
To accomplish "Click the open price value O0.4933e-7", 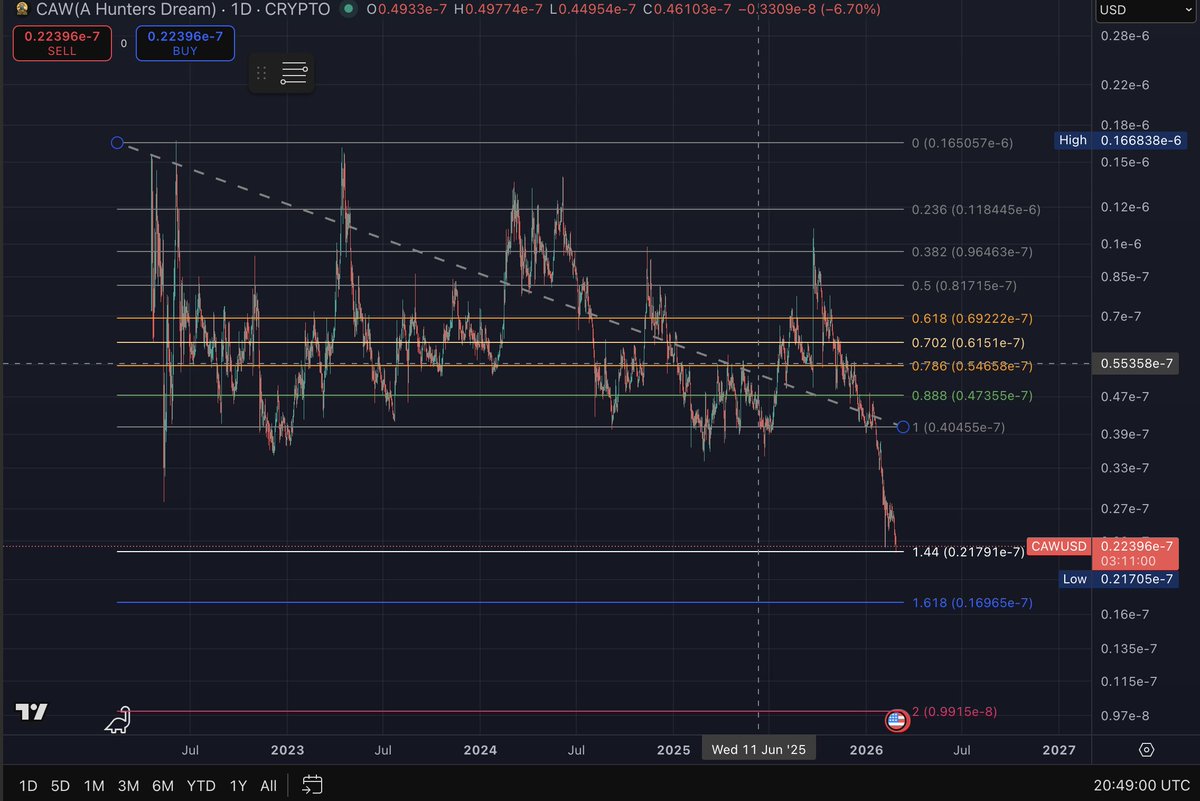I will pos(408,9).
